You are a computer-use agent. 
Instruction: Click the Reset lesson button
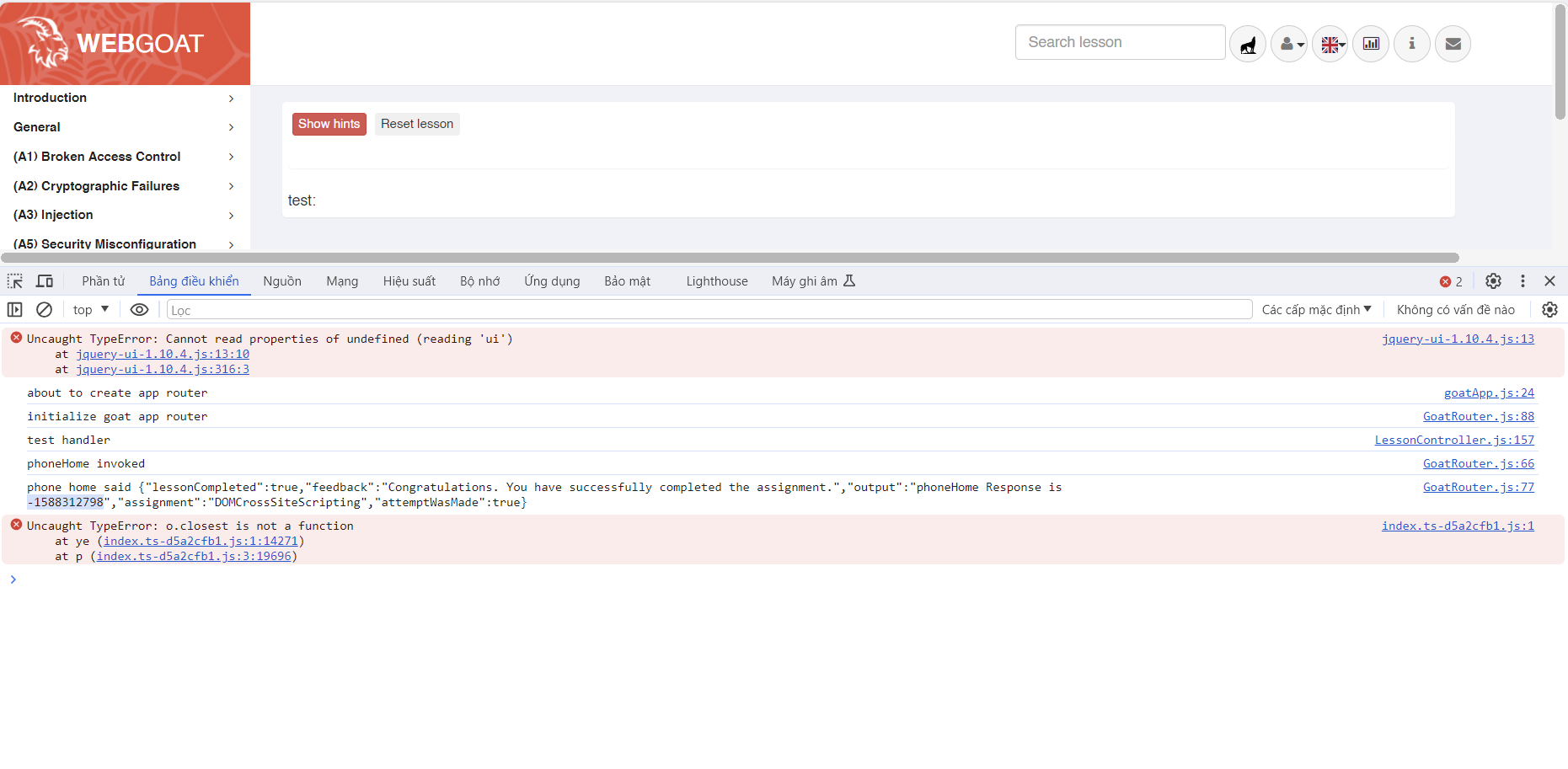point(417,124)
